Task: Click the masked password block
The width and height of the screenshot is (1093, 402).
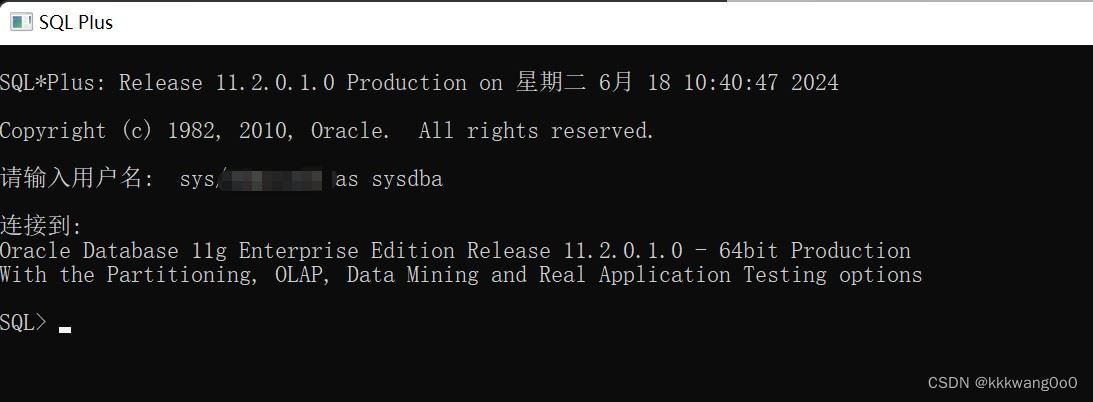Action: click(274, 180)
